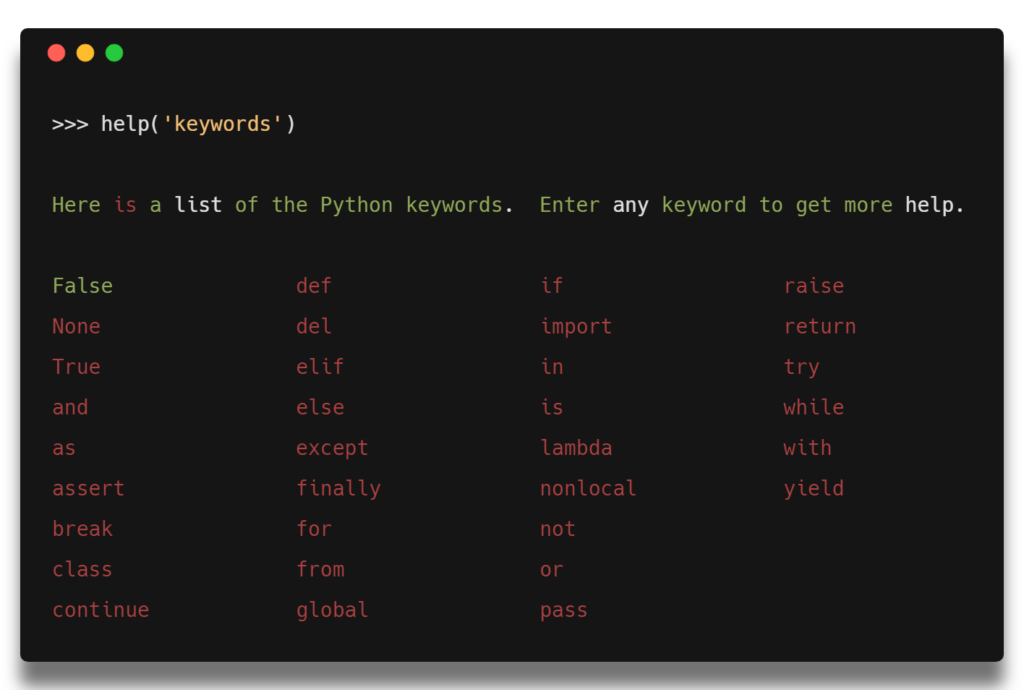Select the 'yield' keyword
The image size is (1024, 690).
(814, 489)
